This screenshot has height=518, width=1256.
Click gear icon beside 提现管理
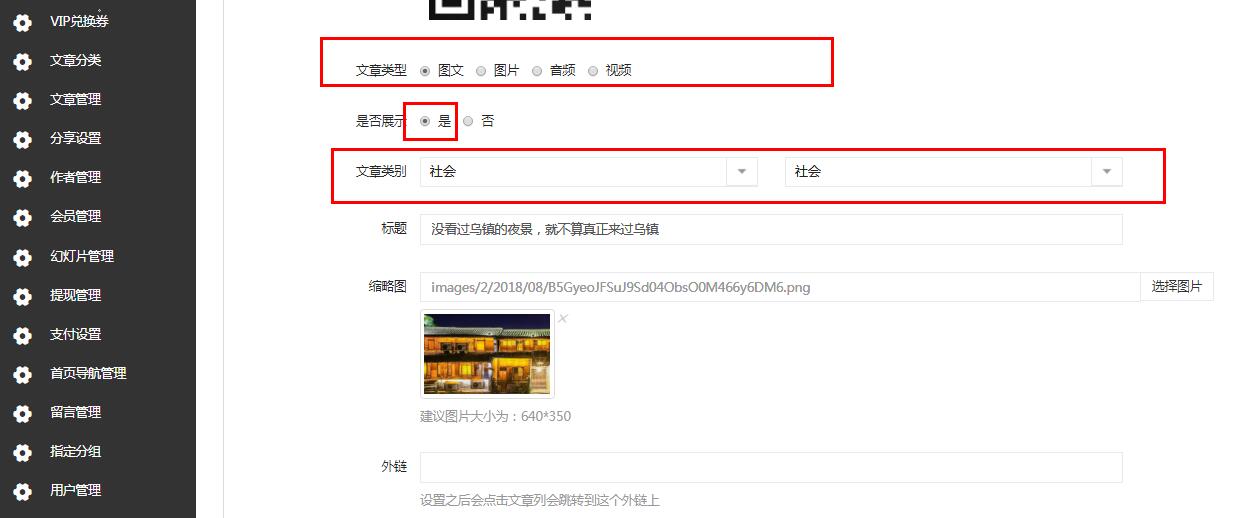pos(22,296)
